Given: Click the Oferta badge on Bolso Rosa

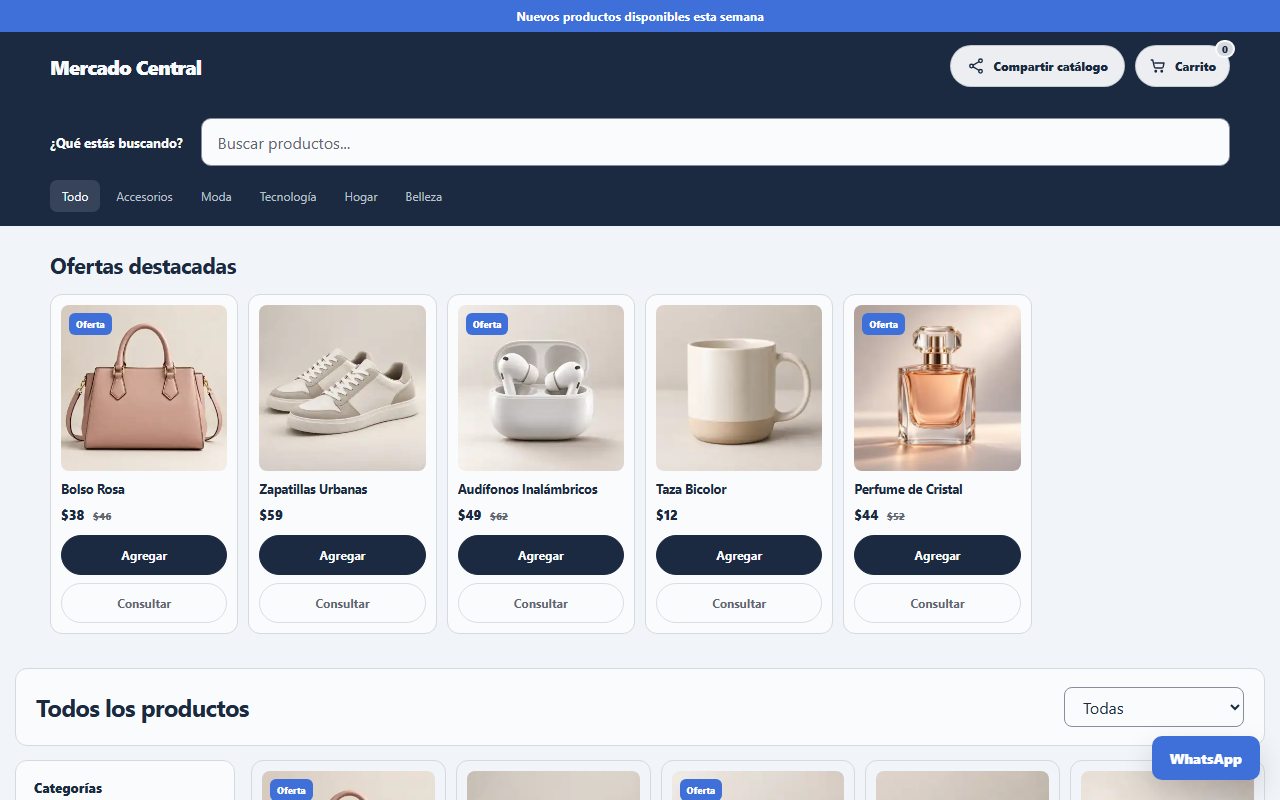Looking at the screenshot, I should click(x=90, y=324).
